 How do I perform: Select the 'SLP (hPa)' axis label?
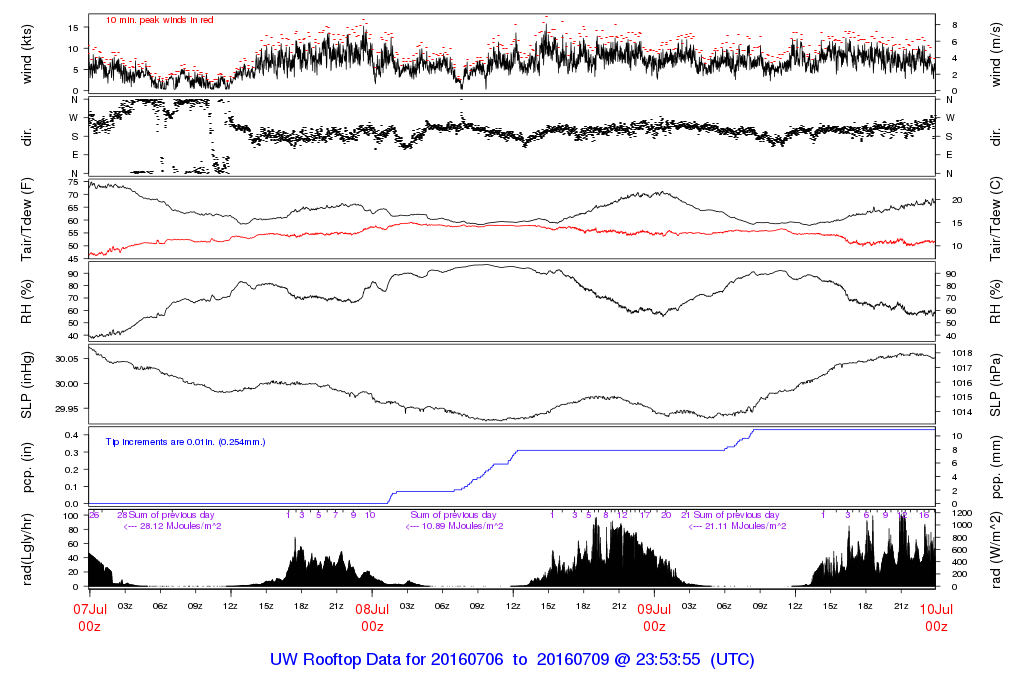[x=995, y=385]
